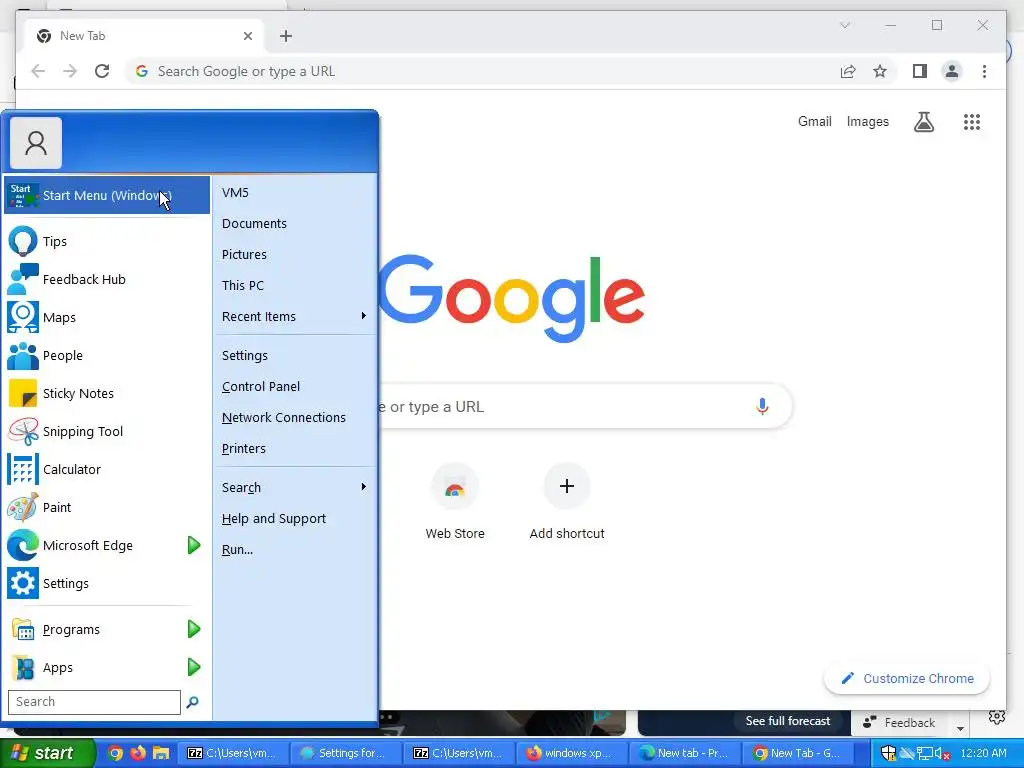The height and width of the screenshot is (768, 1024).
Task: Switch to New Tab Chrome taskbar button
Action: [x=797, y=753]
